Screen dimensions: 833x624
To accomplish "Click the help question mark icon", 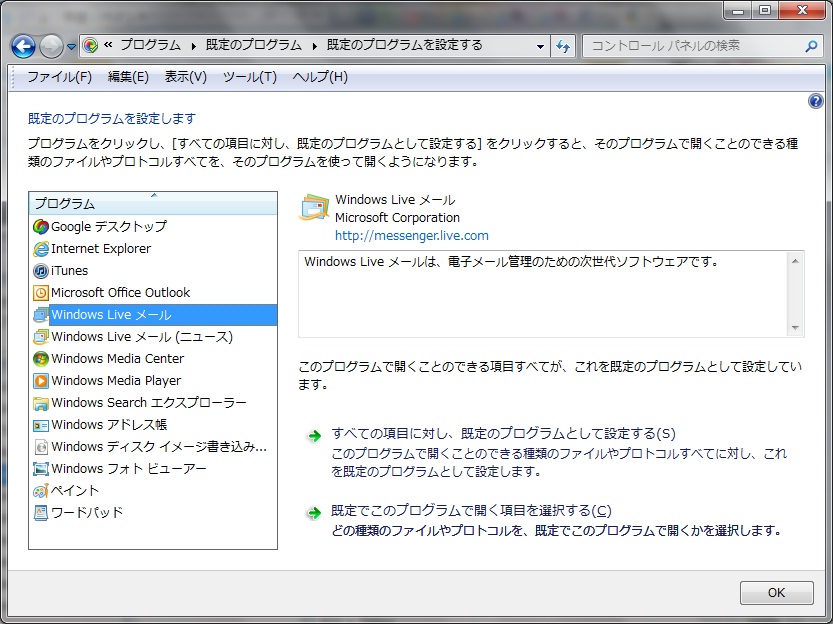I will (815, 101).
